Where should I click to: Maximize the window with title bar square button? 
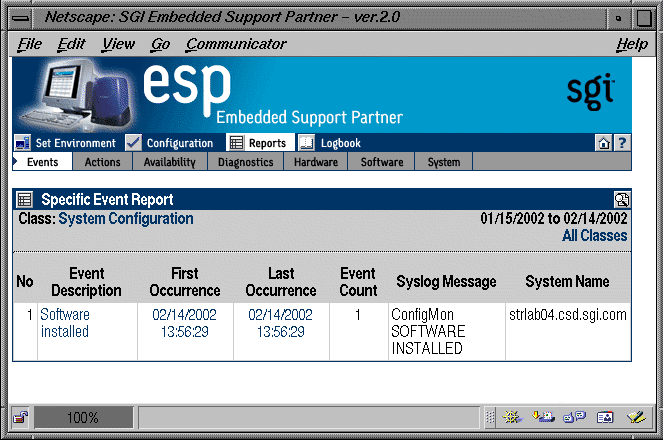[x=644, y=18]
